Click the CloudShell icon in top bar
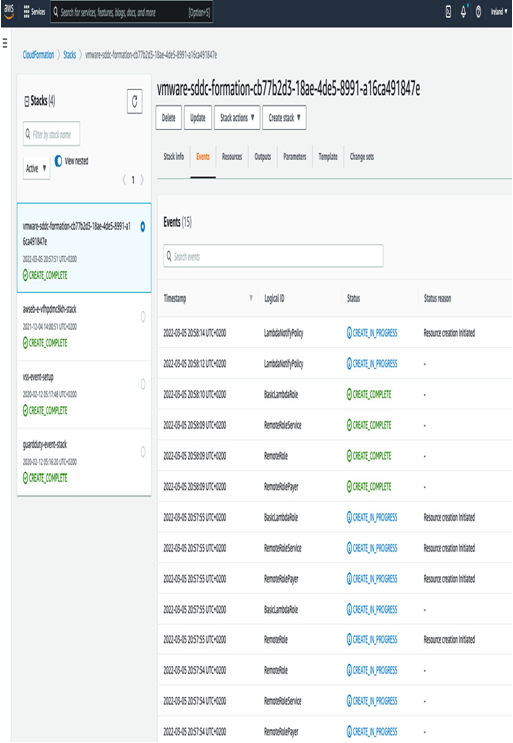 click(x=448, y=12)
